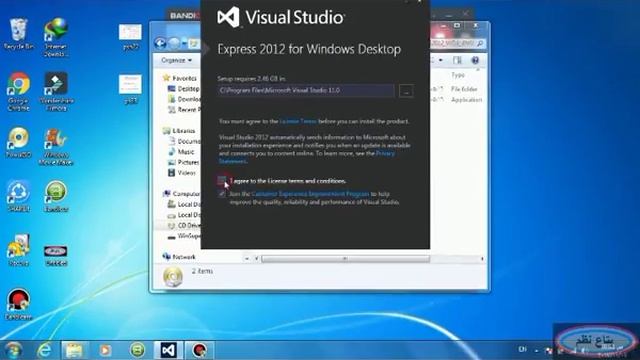Select Favorites in Explorer navigation pane

180,78
